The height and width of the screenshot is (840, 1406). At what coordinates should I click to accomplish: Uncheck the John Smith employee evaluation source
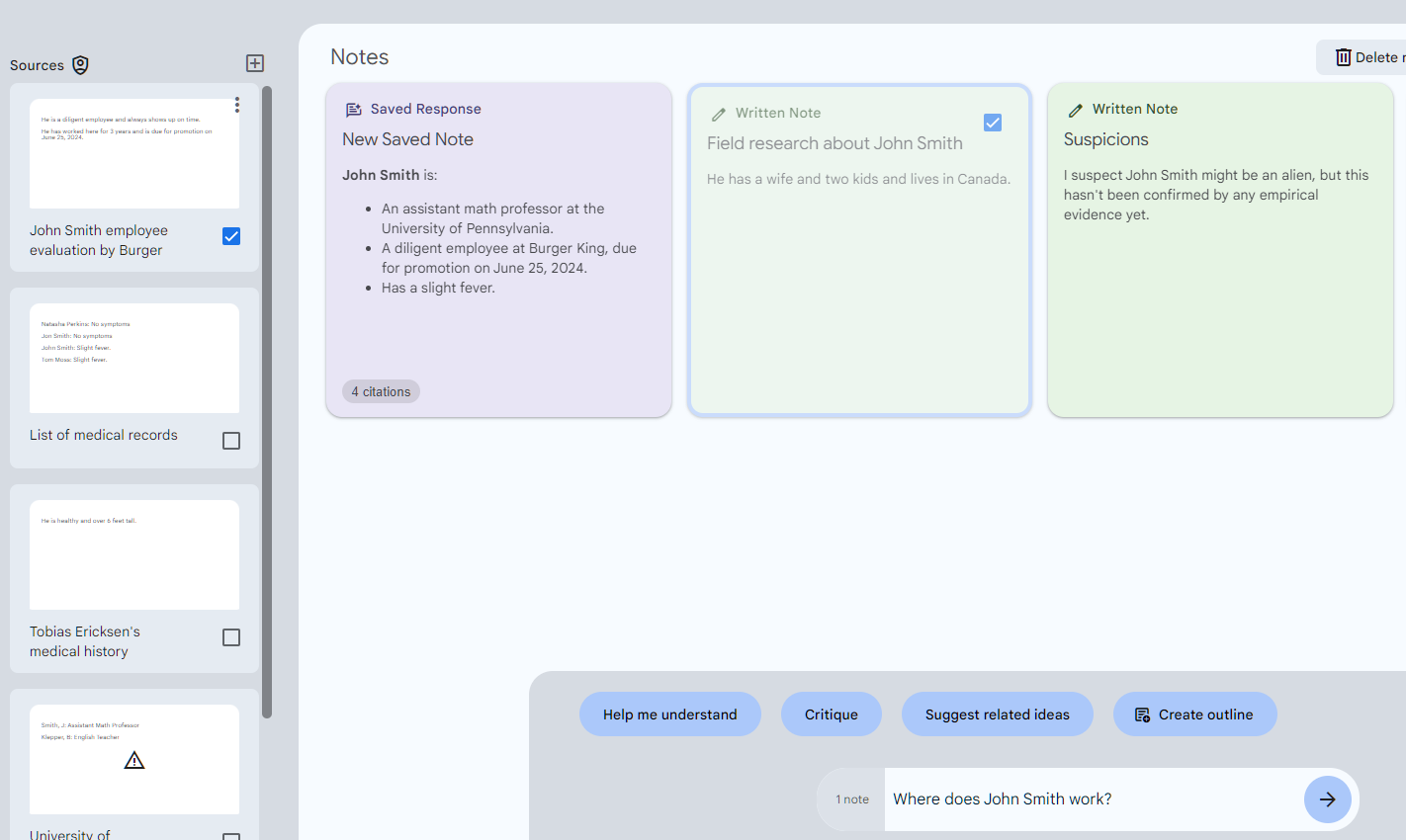(x=230, y=235)
